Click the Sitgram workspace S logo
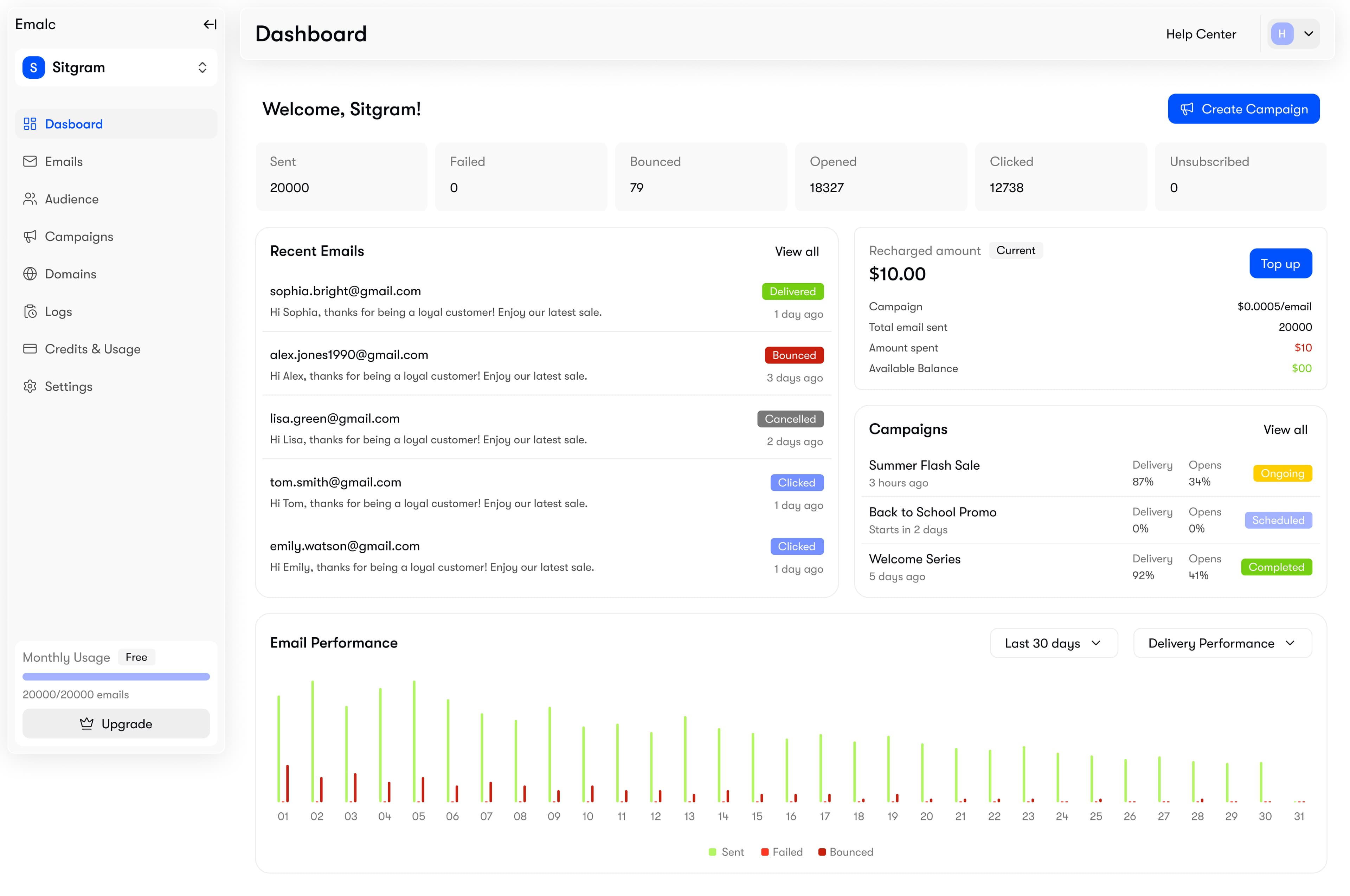 (33, 67)
